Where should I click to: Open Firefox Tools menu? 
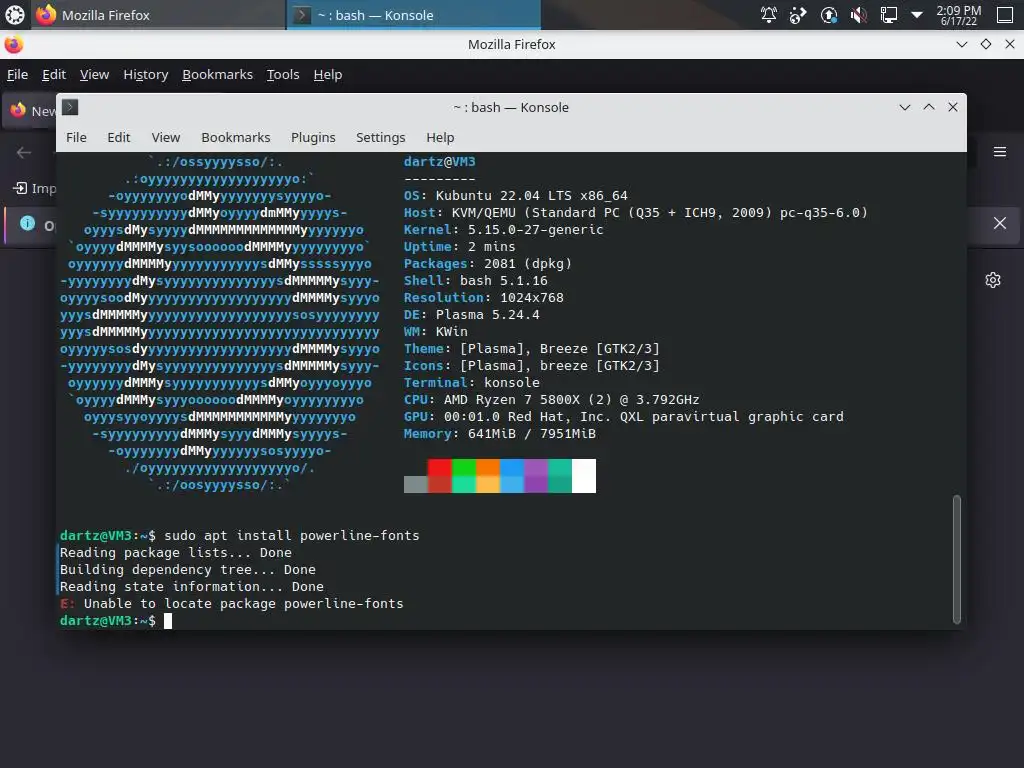click(283, 74)
